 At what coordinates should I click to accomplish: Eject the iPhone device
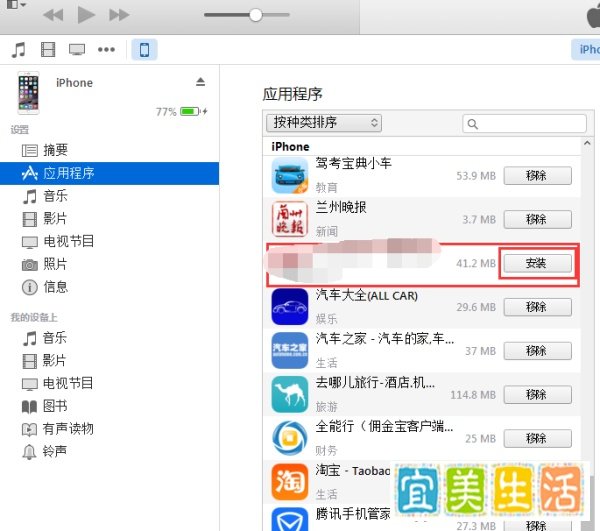(x=201, y=81)
